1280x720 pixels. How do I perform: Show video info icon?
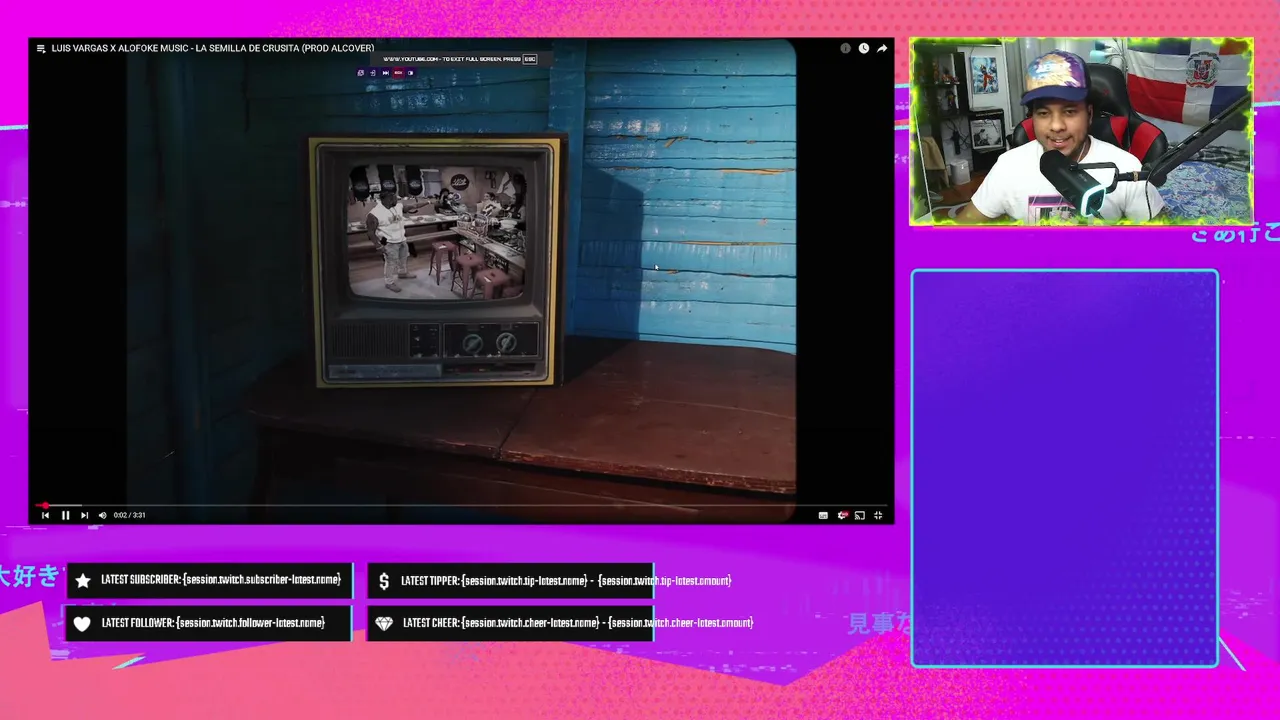pos(846,48)
